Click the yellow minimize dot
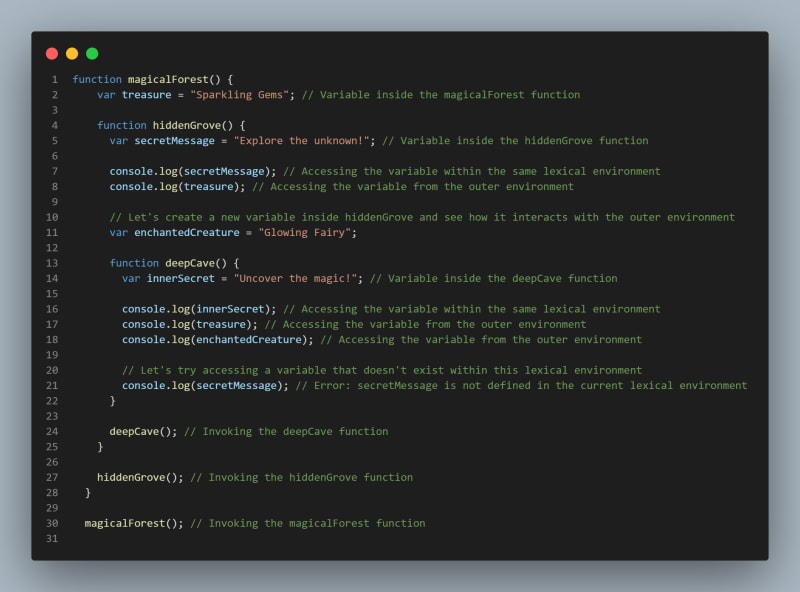 [x=72, y=54]
